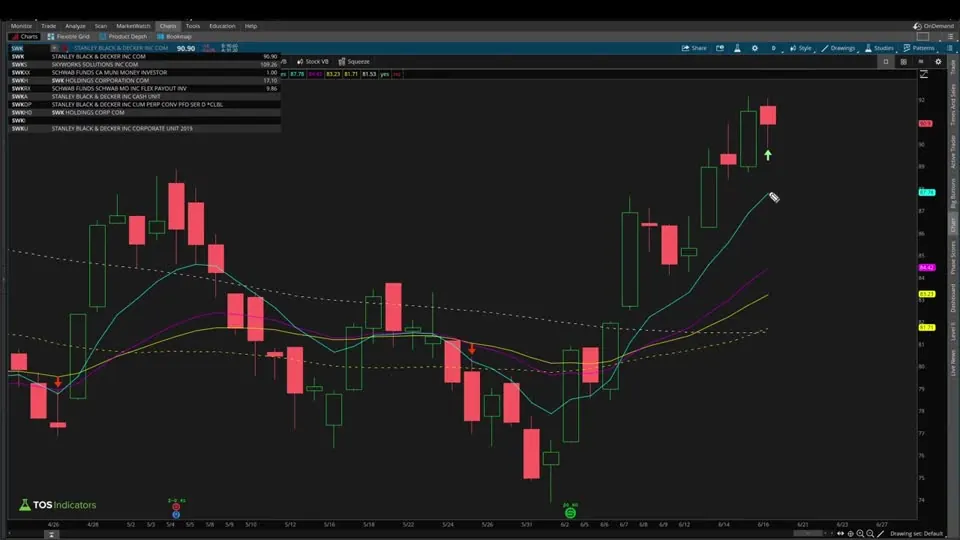Click the SWK symbol input field
This screenshot has width=960, height=540.
[x=29, y=48]
